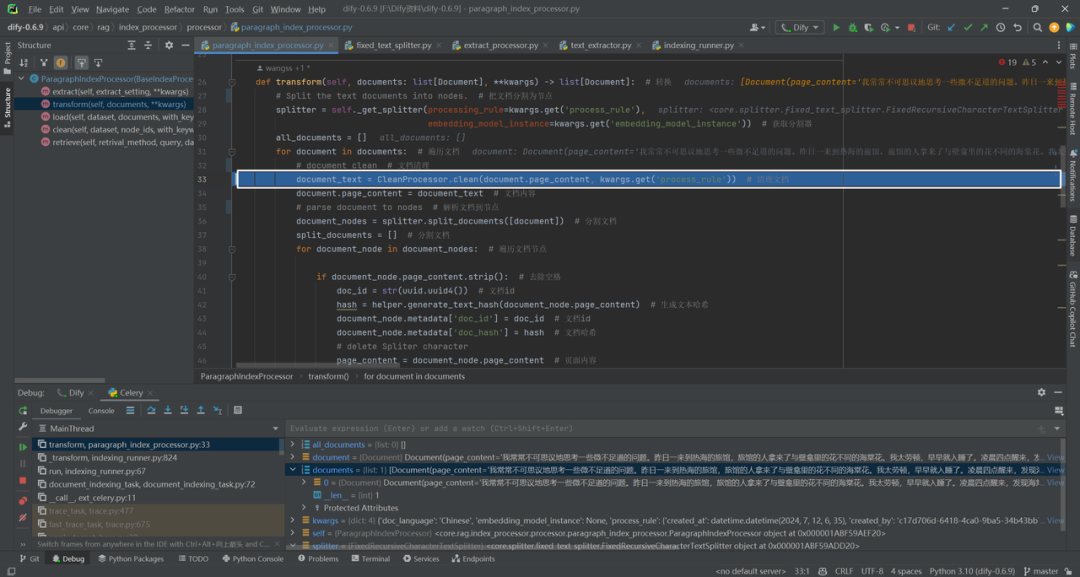Stop the Celery debug session
The image size is (1080, 577).
coord(23,480)
